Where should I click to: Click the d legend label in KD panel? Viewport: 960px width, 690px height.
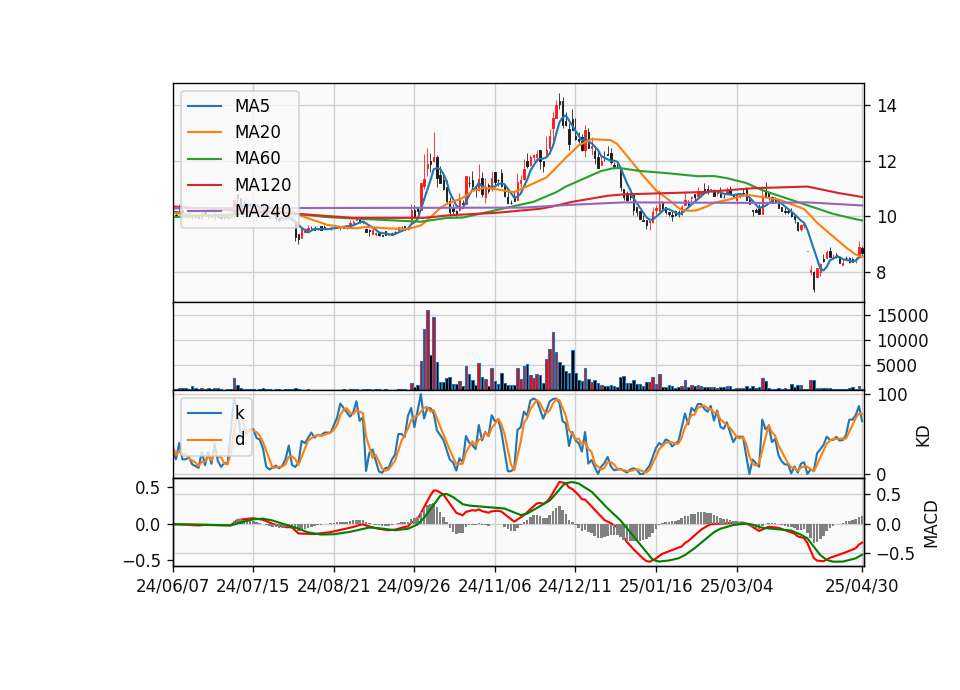click(x=240, y=439)
